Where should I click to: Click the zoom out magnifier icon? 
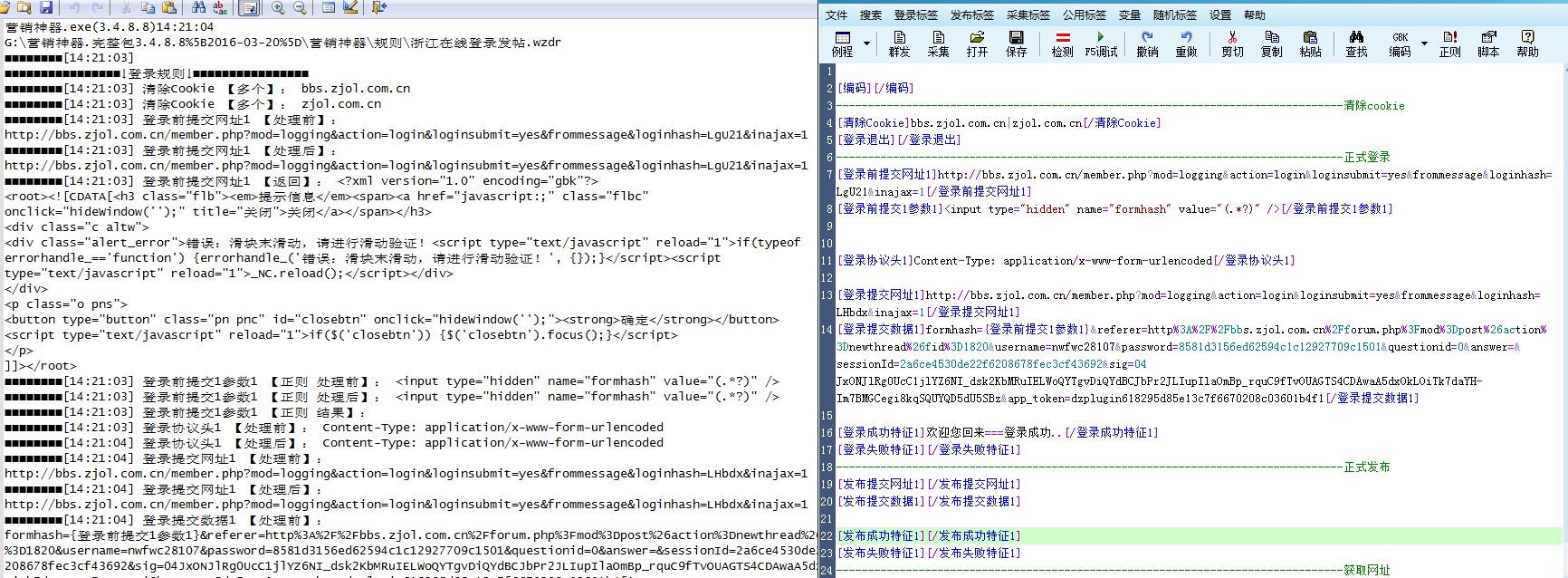point(300,8)
